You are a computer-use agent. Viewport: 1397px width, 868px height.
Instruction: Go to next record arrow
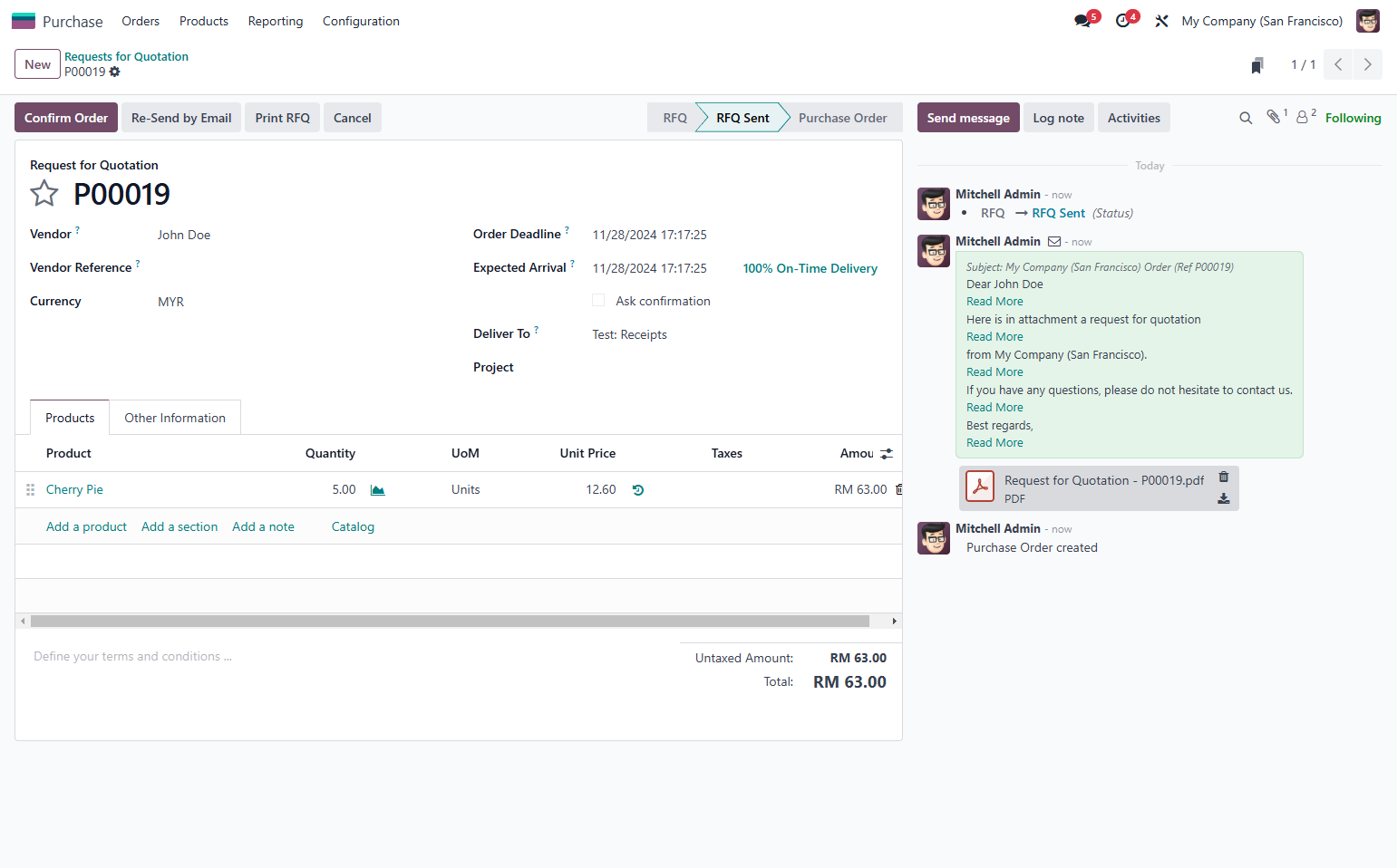pos(1368,64)
